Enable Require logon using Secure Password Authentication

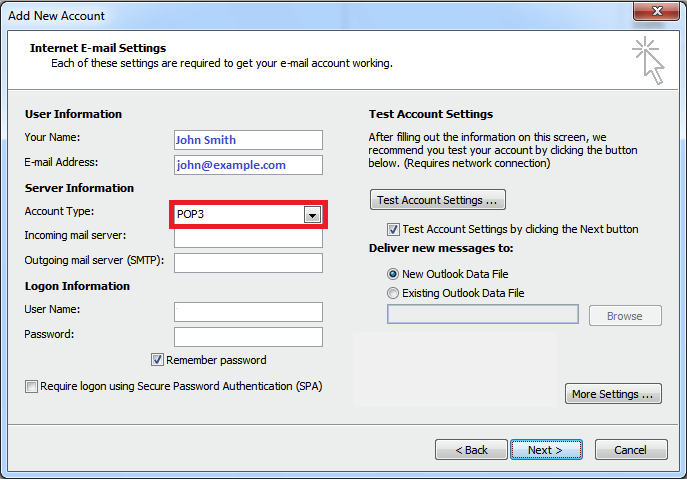[x=31, y=387]
